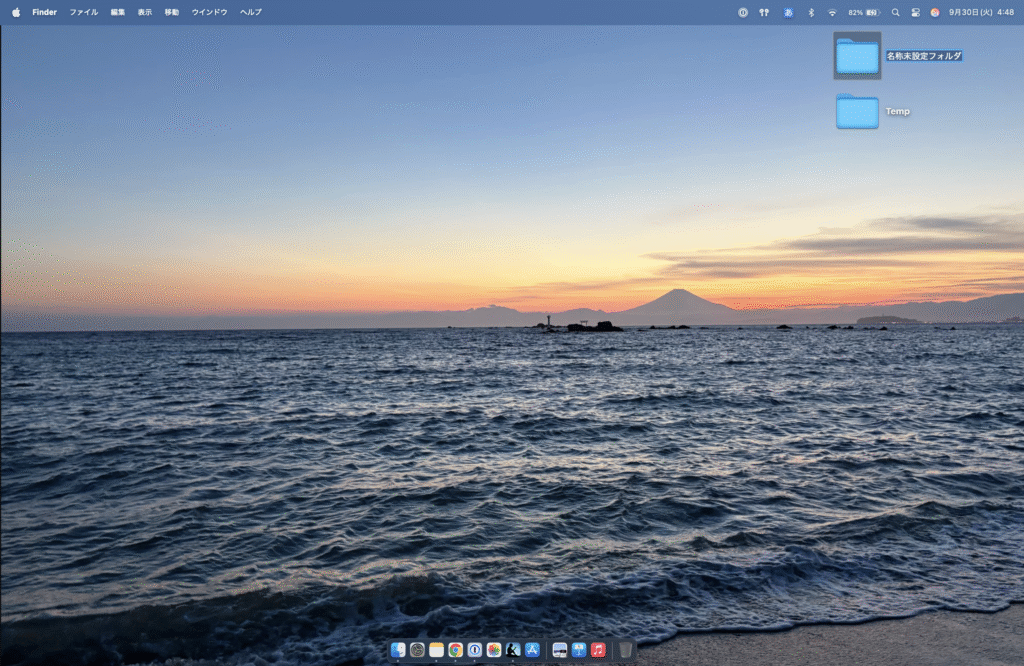Open the Japanese input source menu
The width and height of the screenshot is (1024, 666).
click(x=788, y=12)
